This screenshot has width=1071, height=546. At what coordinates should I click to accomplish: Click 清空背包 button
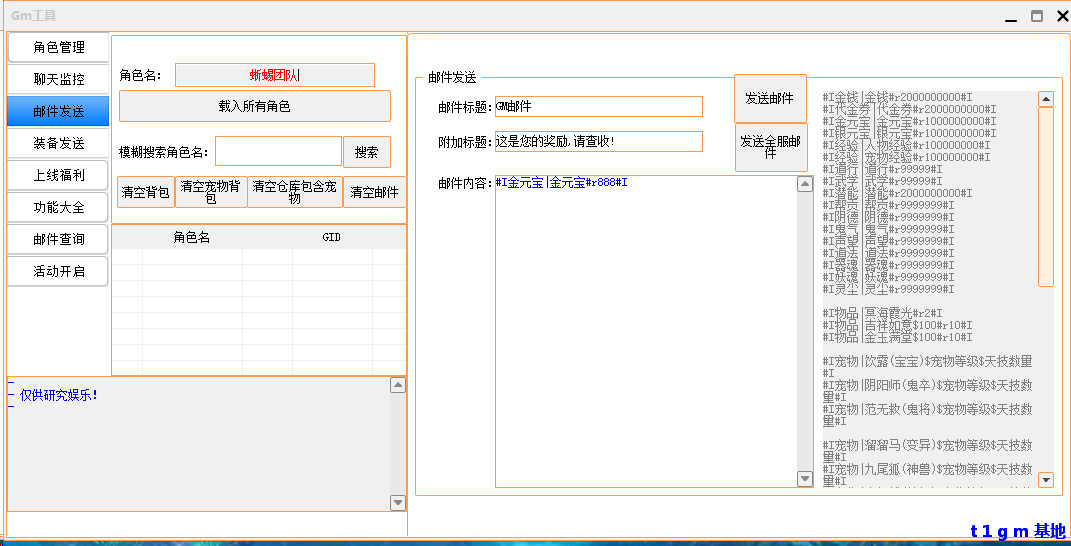click(145, 192)
